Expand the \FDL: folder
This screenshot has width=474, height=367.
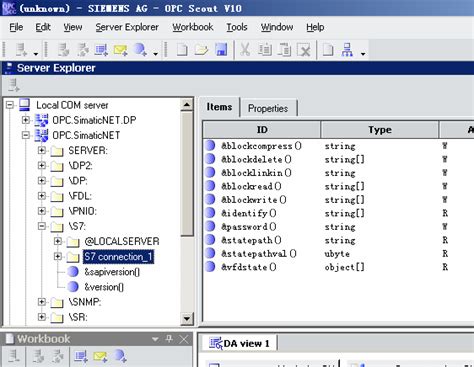click(x=42, y=196)
